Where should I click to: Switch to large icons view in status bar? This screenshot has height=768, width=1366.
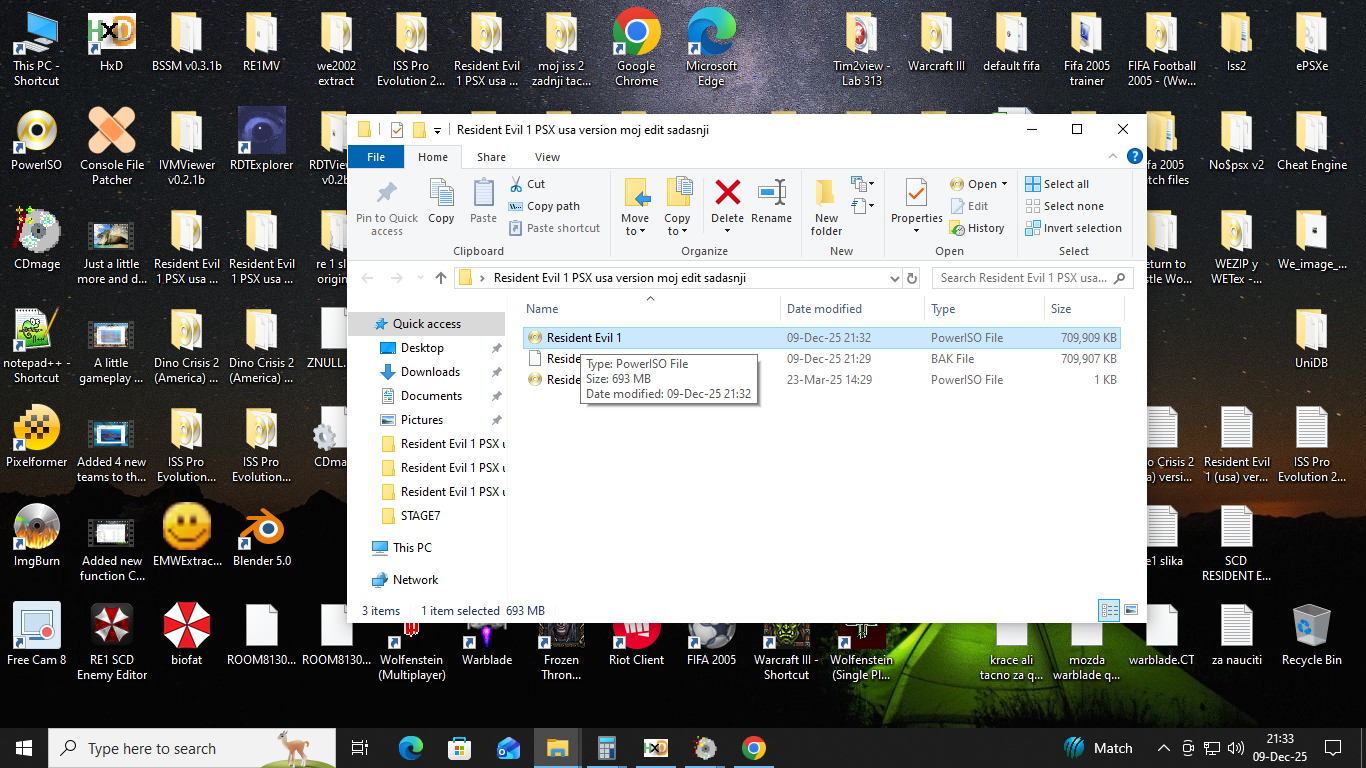point(1131,610)
